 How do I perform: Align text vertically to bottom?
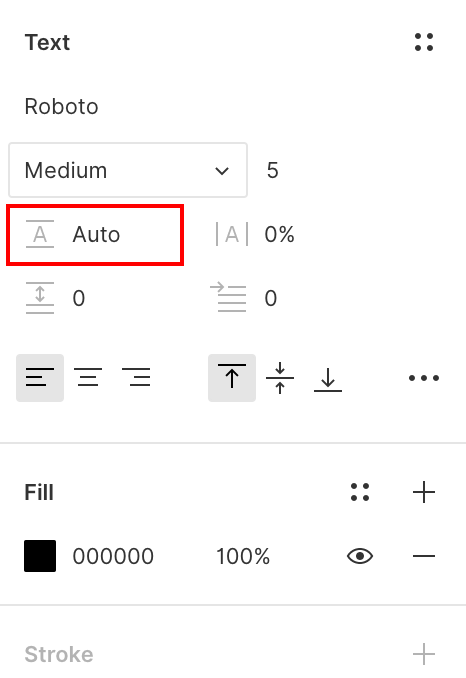coord(328,379)
